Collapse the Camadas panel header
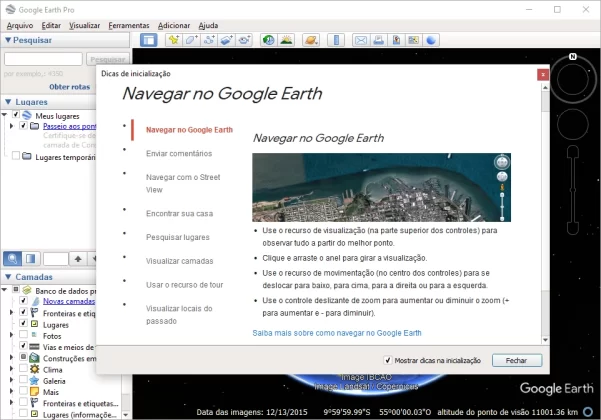The width and height of the screenshot is (601, 420). coord(8,277)
